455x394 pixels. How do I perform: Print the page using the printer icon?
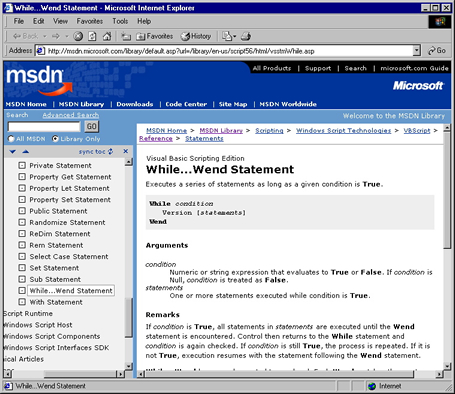(246, 36)
